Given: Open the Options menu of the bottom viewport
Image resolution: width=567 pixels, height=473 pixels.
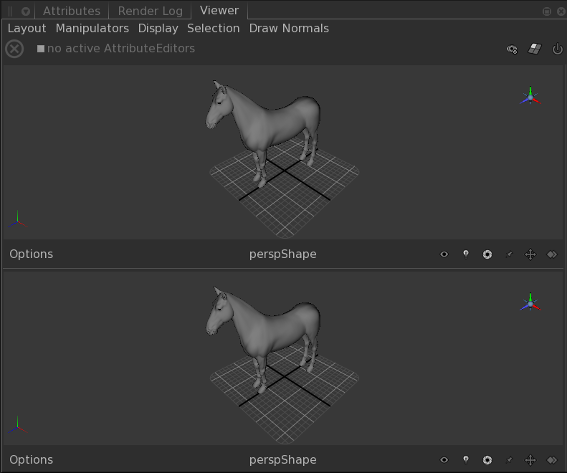Looking at the screenshot, I should click(x=31, y=460).
